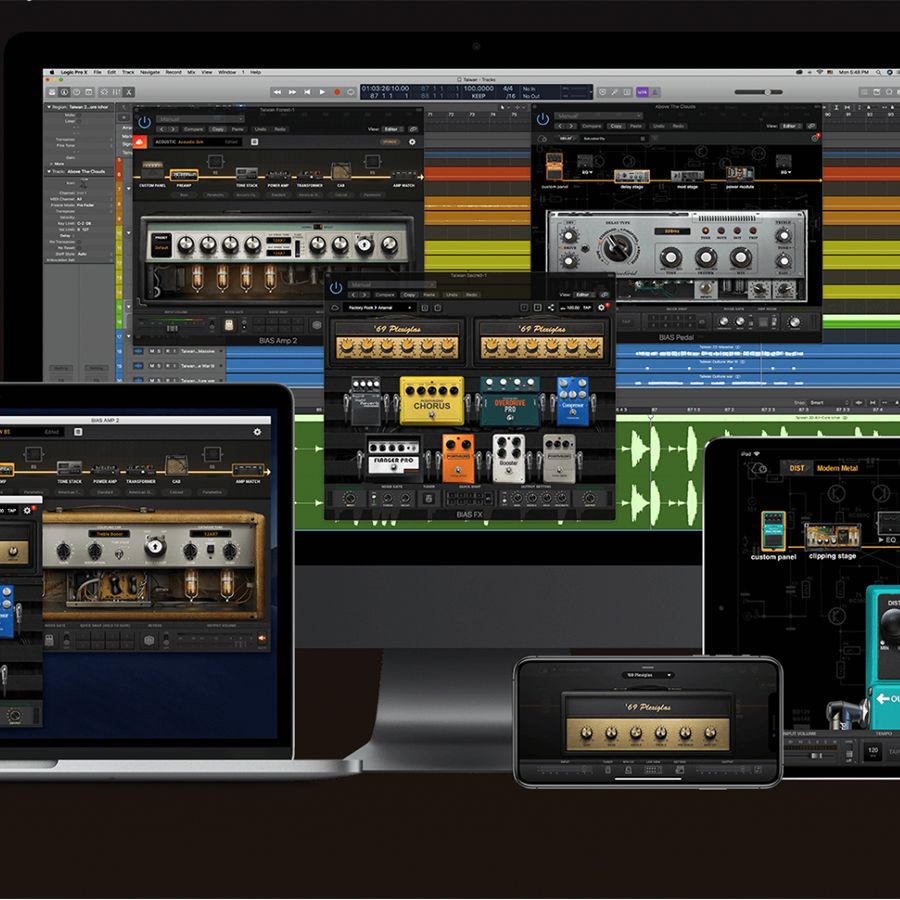Click Undo button in BIAS Amp 2 header
Screen dimensions: 900x900
(x=260, y=129)
